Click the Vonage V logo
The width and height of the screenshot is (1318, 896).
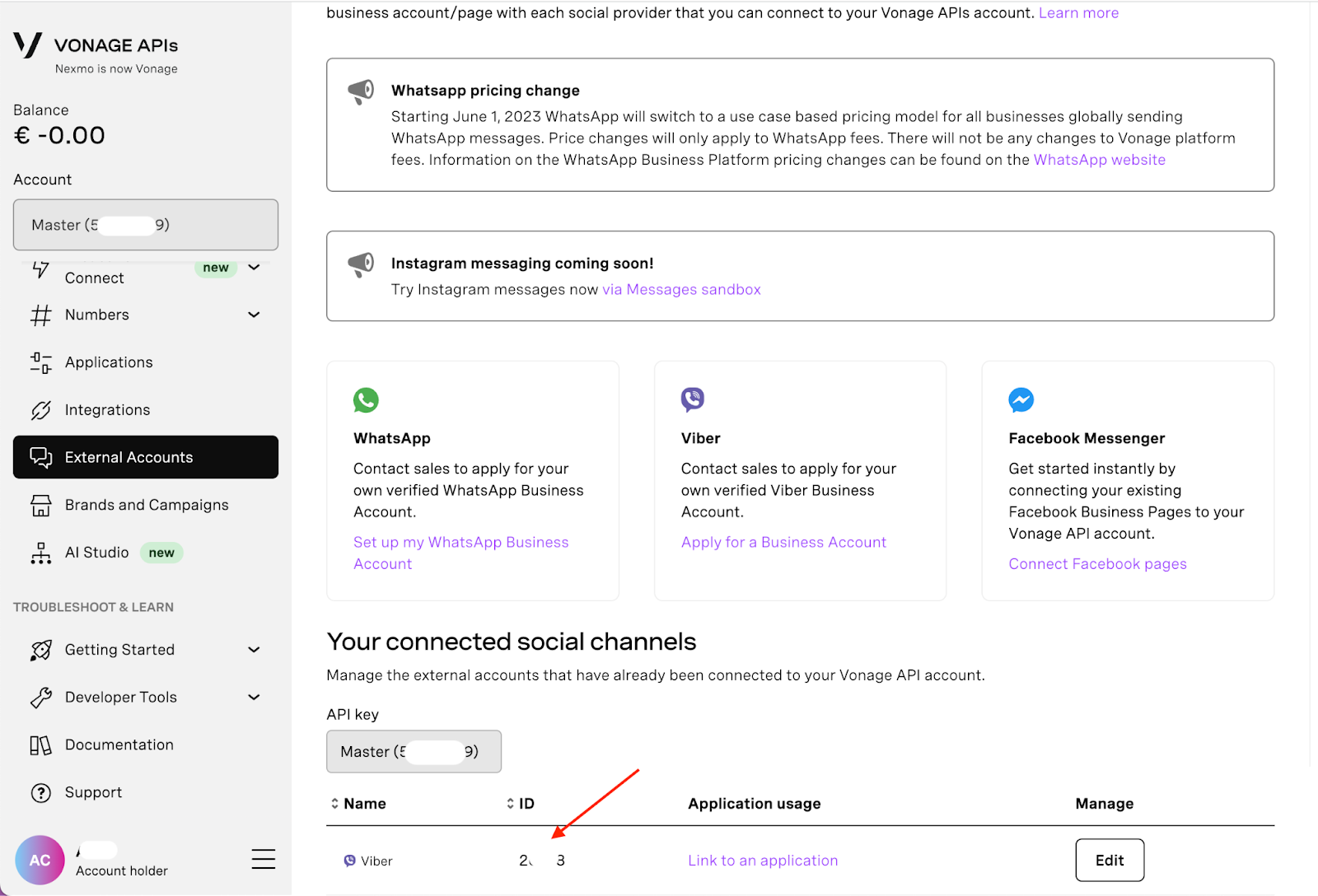[28, 44]
